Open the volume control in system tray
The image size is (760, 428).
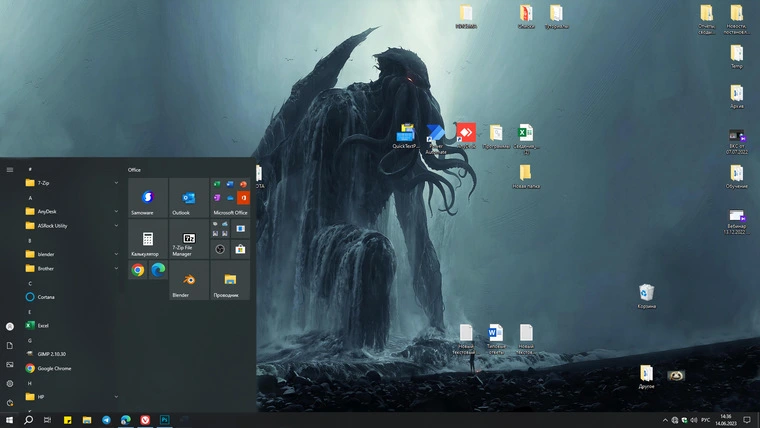tap(694, 420)
